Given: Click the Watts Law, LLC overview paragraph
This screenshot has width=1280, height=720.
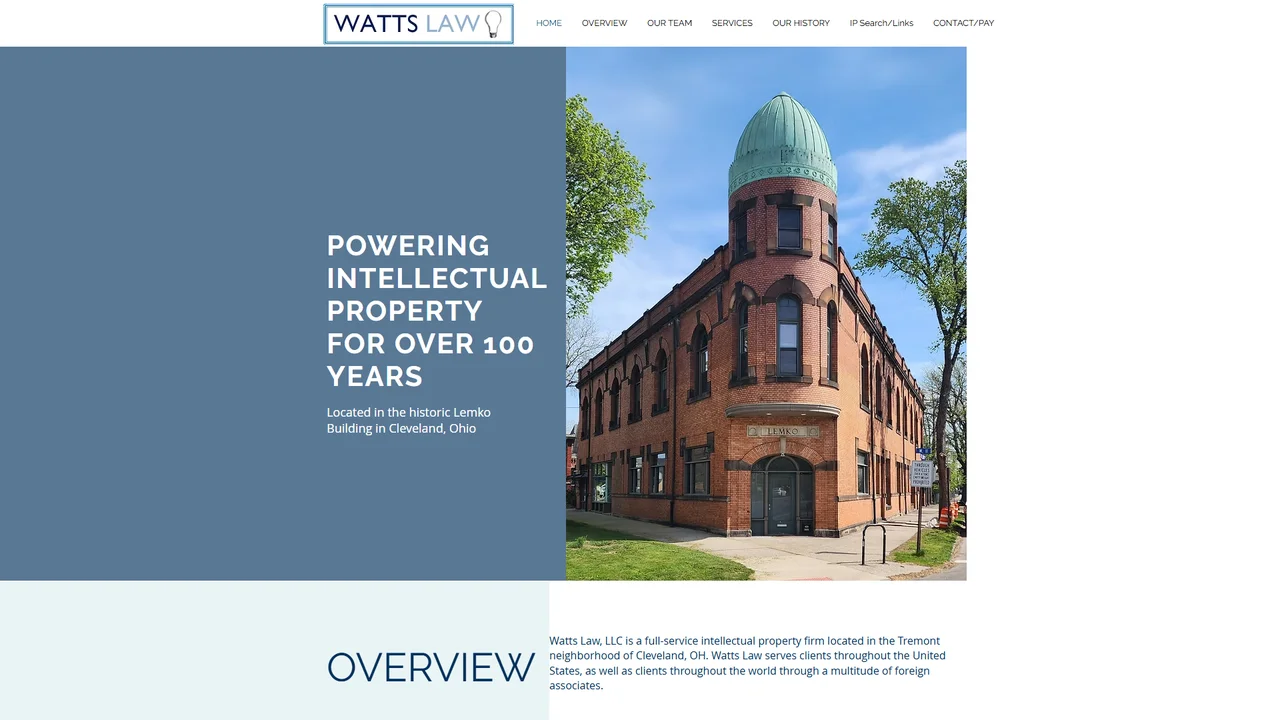Looking at the screenshot, I should [748, 663].
